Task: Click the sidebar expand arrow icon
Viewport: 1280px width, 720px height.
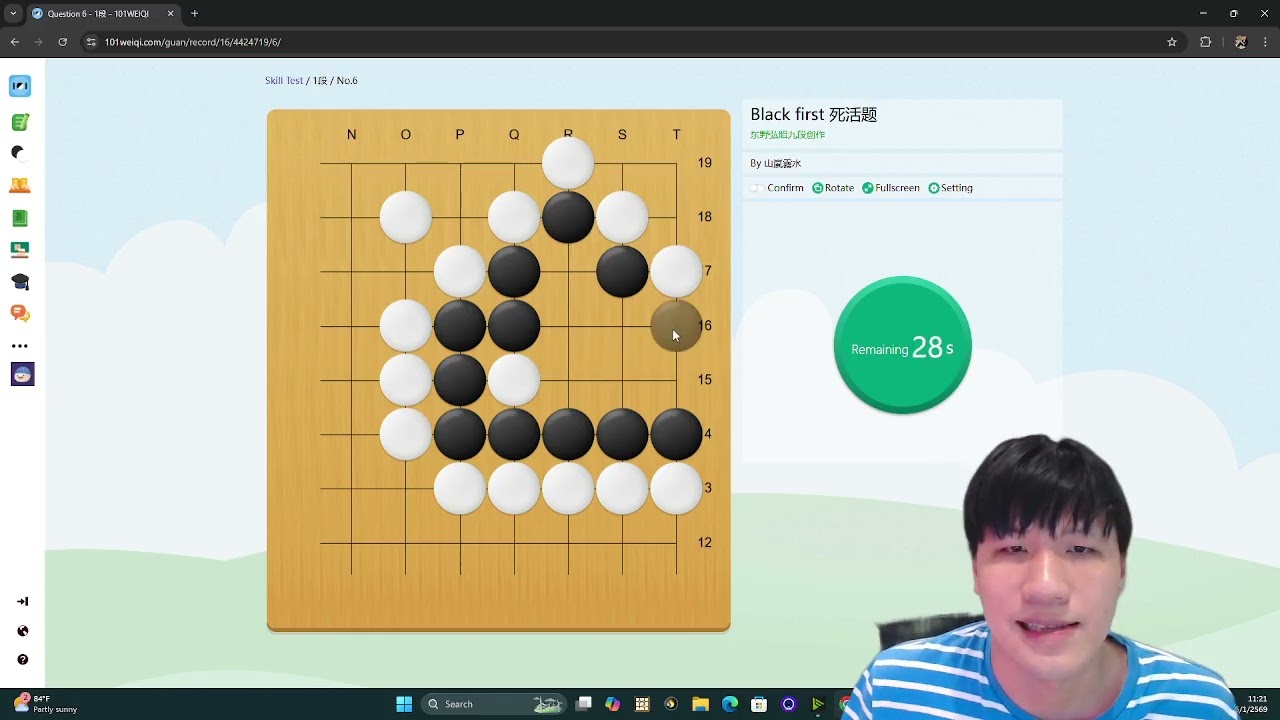Action: tap(23, 601)
